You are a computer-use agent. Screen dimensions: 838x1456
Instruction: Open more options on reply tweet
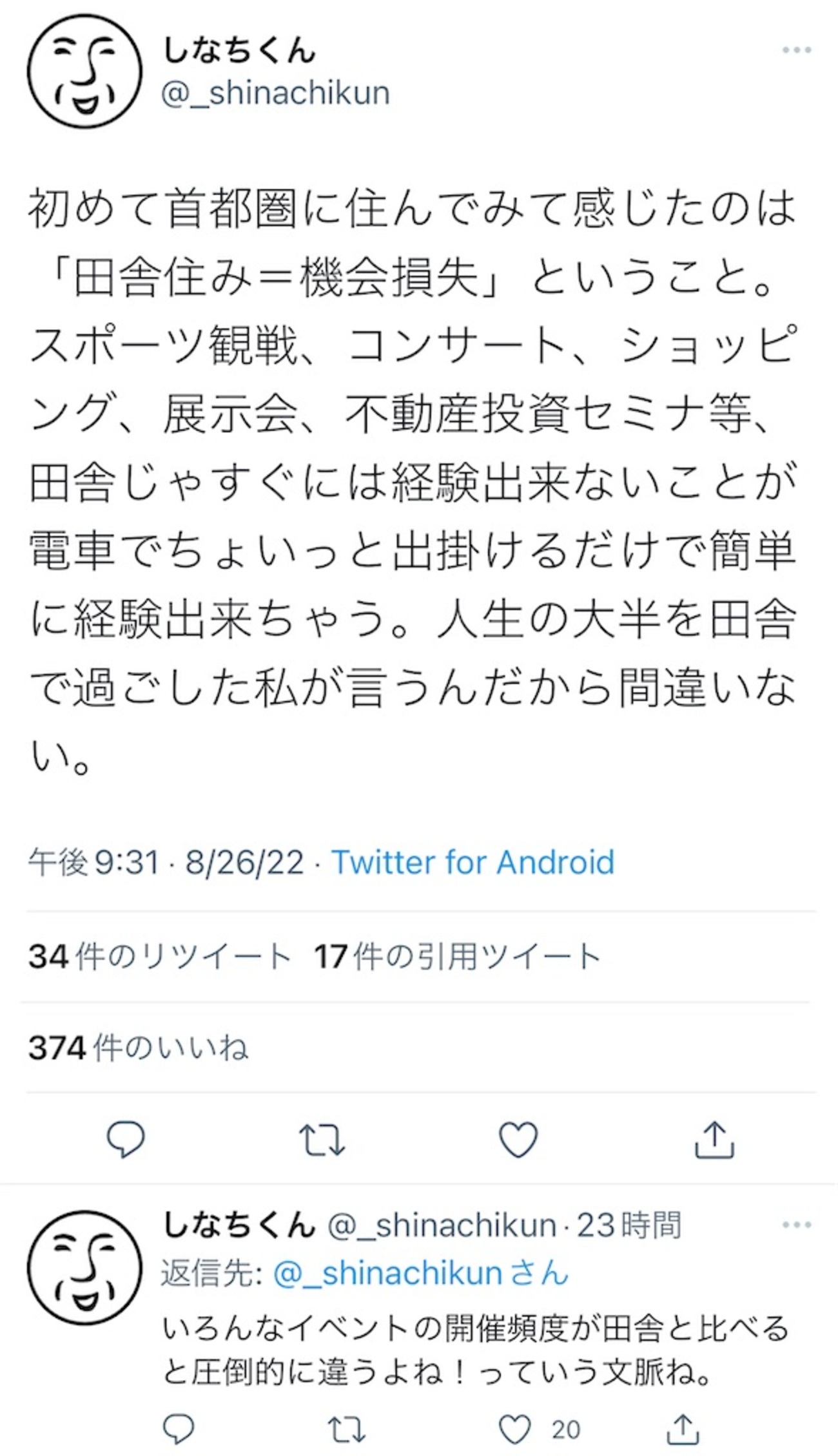pyautogui.click(x=796, y=1225)
